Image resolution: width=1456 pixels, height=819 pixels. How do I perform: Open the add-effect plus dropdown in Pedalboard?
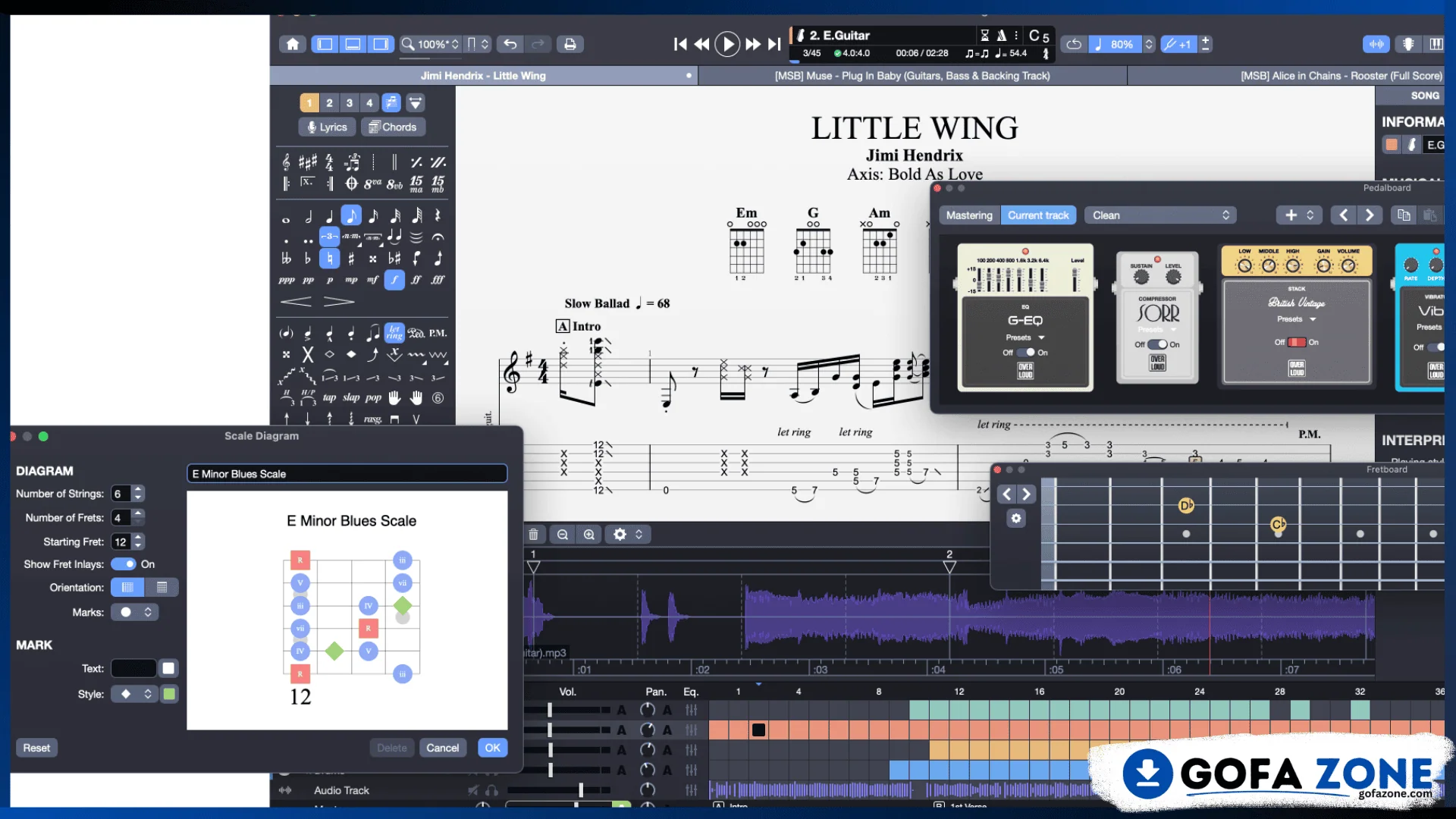coord(1299,215)
